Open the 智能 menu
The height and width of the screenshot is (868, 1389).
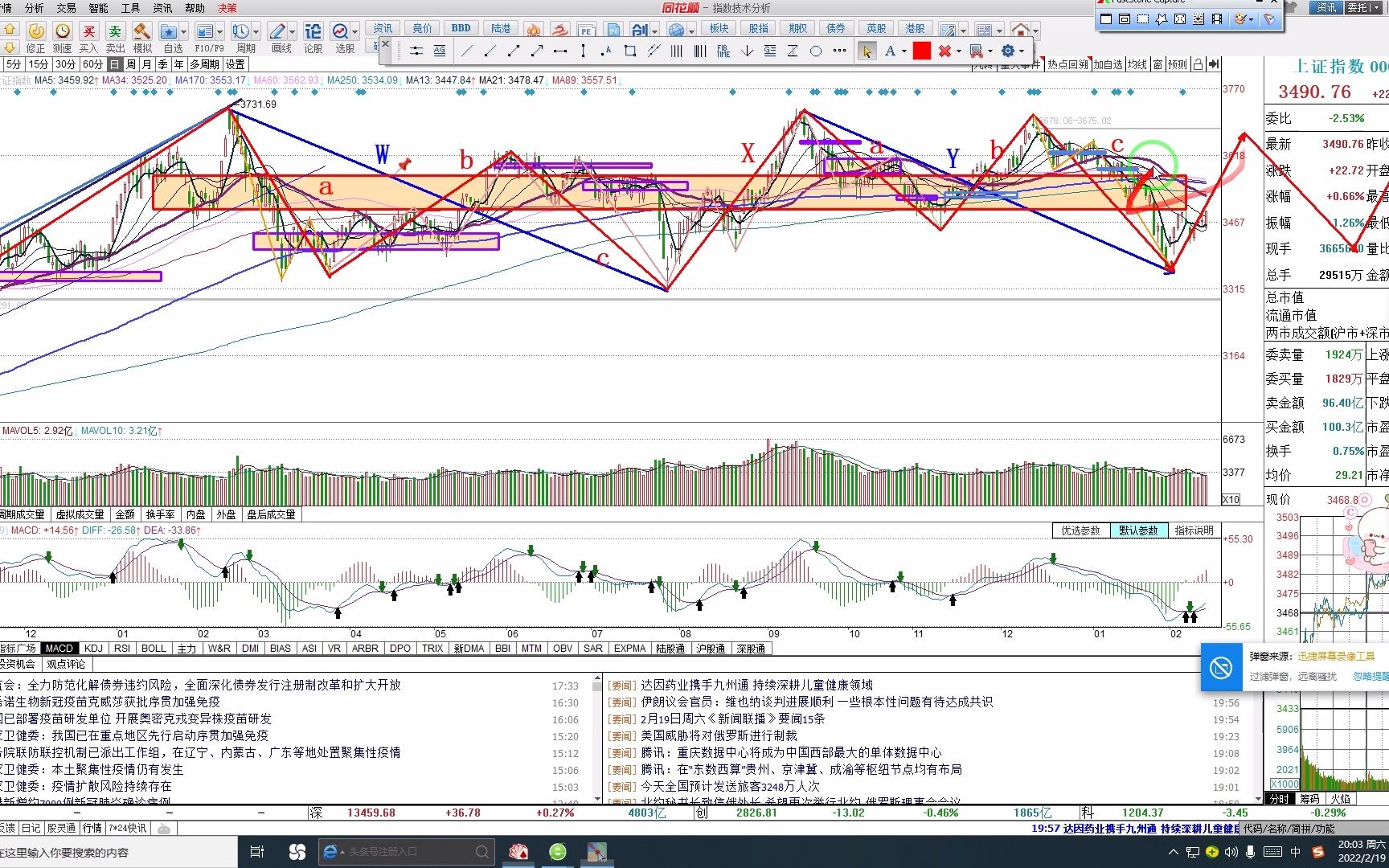[98, 8]
